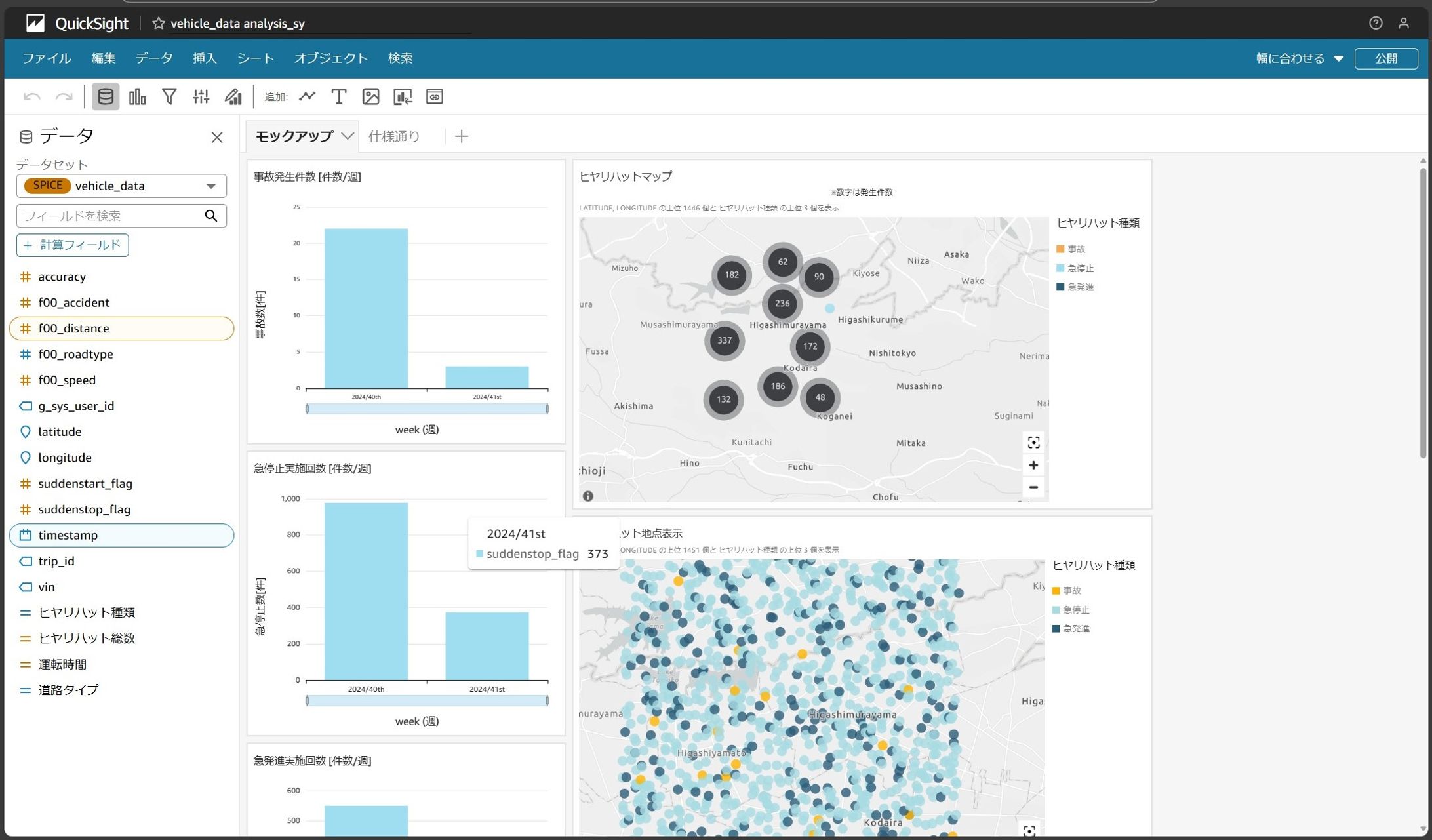Screen dimensions: 1432x840
Task: Favorite the analysis with star icon
Action: click(x=158, y=24)
